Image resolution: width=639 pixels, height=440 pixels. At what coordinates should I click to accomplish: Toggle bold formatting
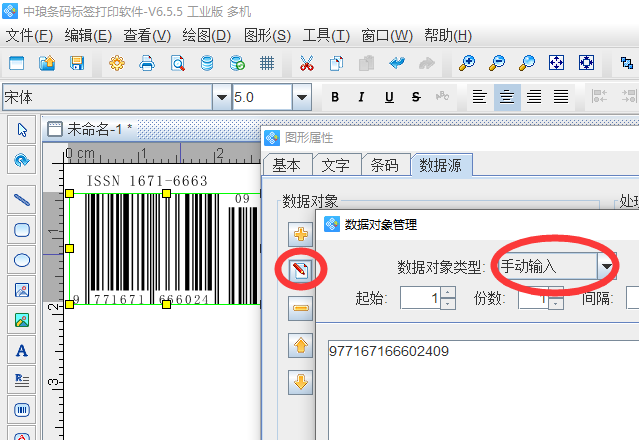click(335, 97)
